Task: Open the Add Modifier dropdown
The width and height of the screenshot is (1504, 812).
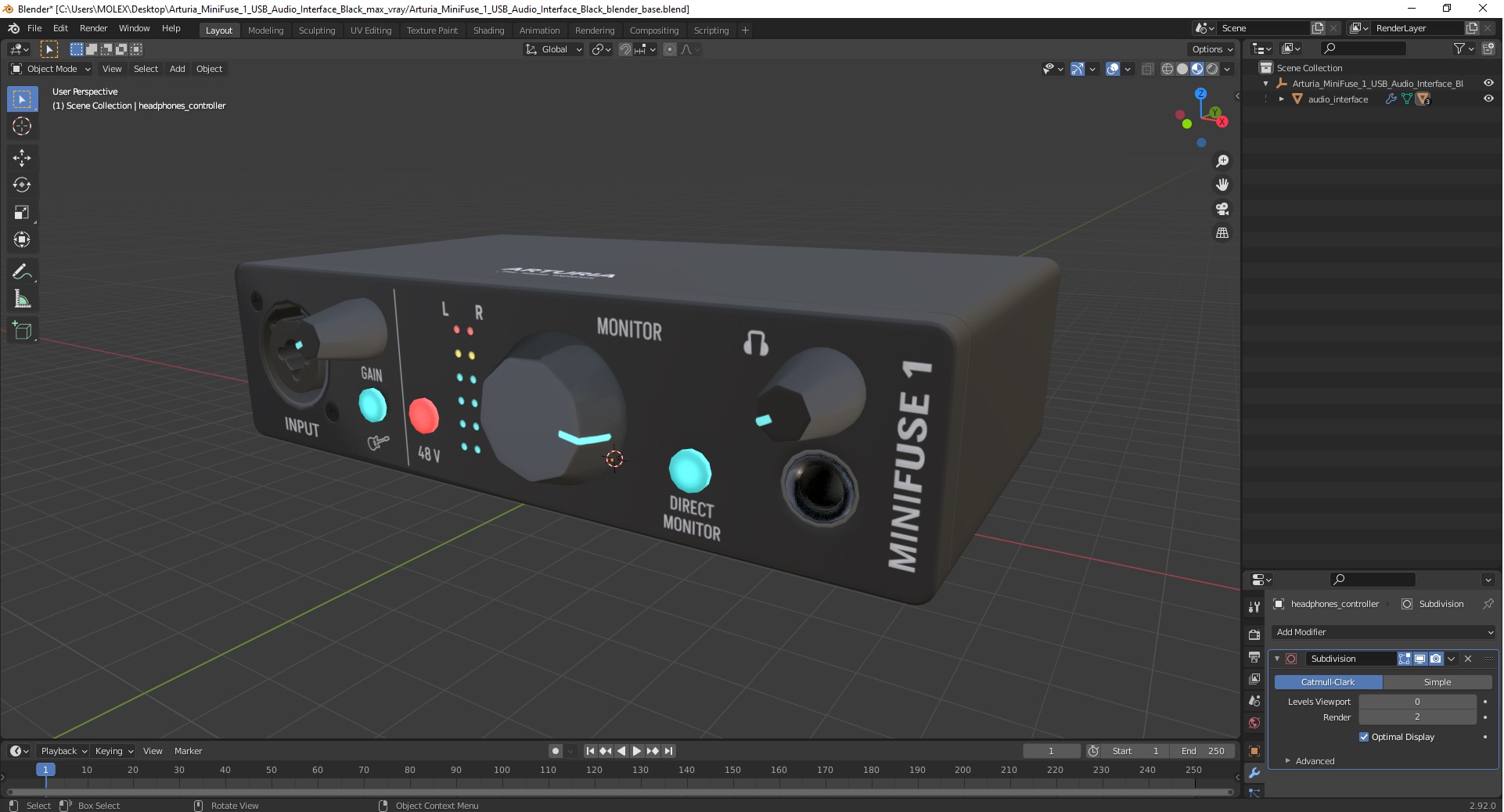Action: pos(1384,632)
